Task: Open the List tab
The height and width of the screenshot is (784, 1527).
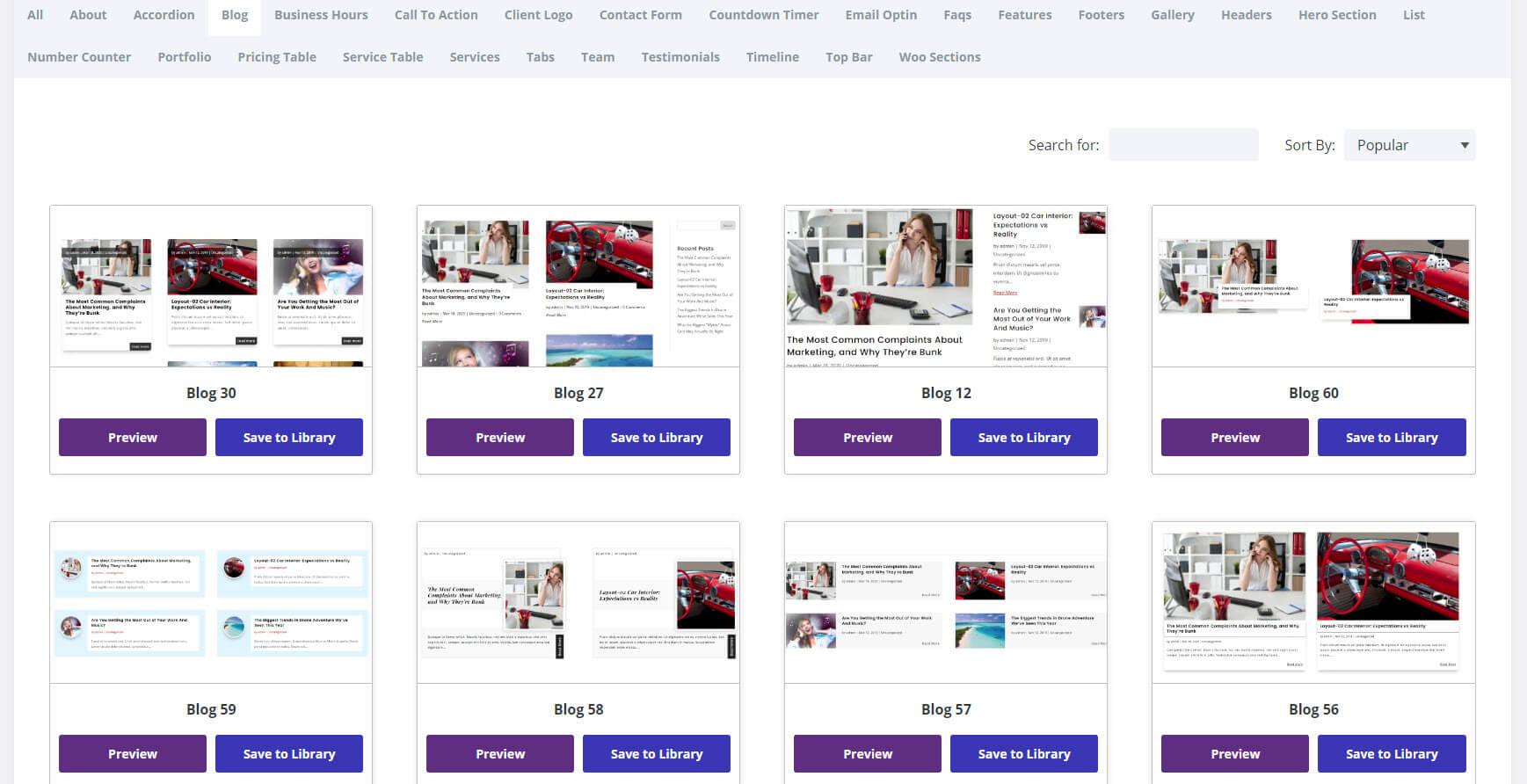Action: (1414, 15)
